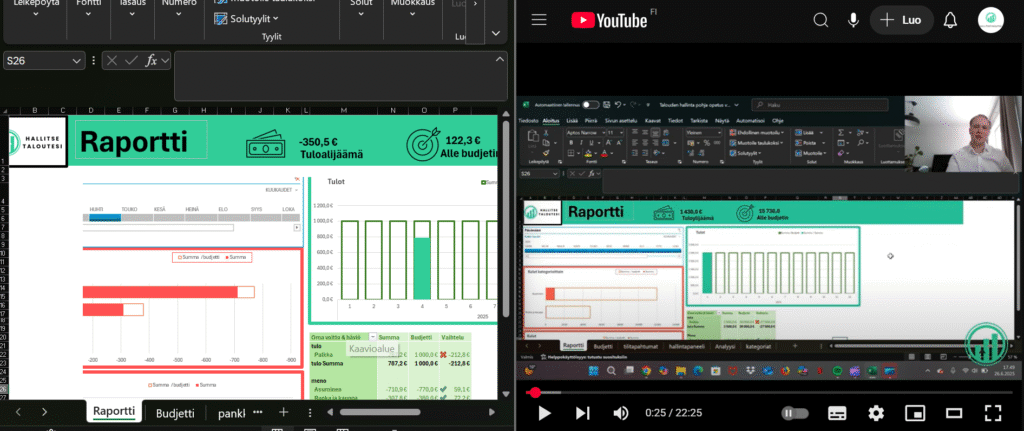Screen dimensions: 1024x431
Task: Open the Name Box dropdown for S26
Action: coord(78,61)
